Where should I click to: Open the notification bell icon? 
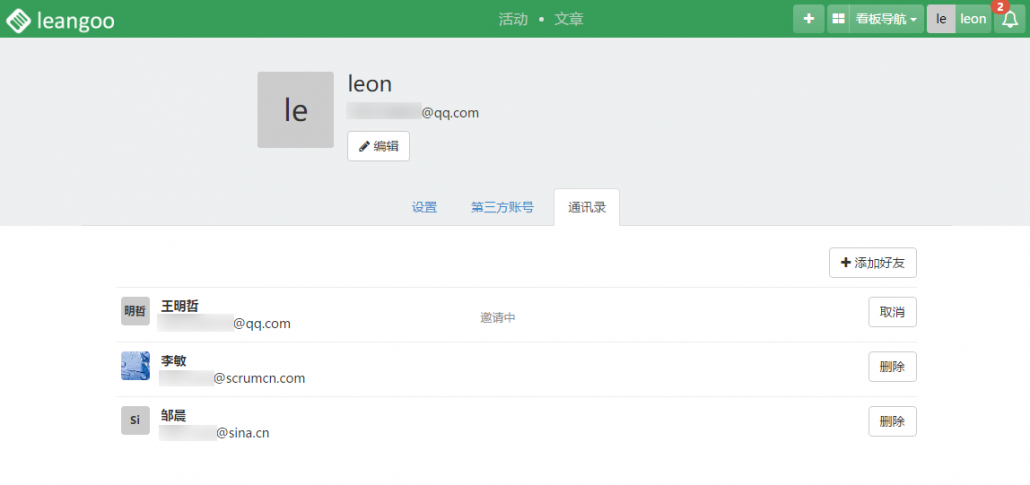pyautogui.click(x=1010, y=20)
